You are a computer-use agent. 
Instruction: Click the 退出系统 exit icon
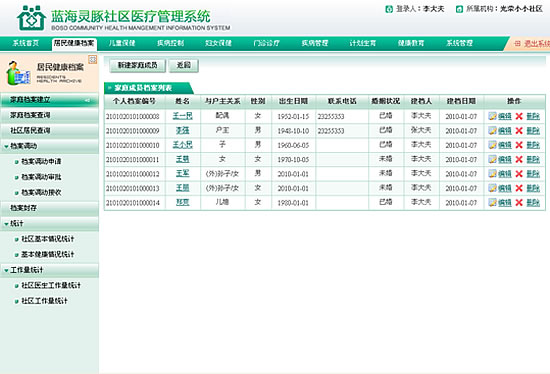pyautogui.click(x=517, y=44)
